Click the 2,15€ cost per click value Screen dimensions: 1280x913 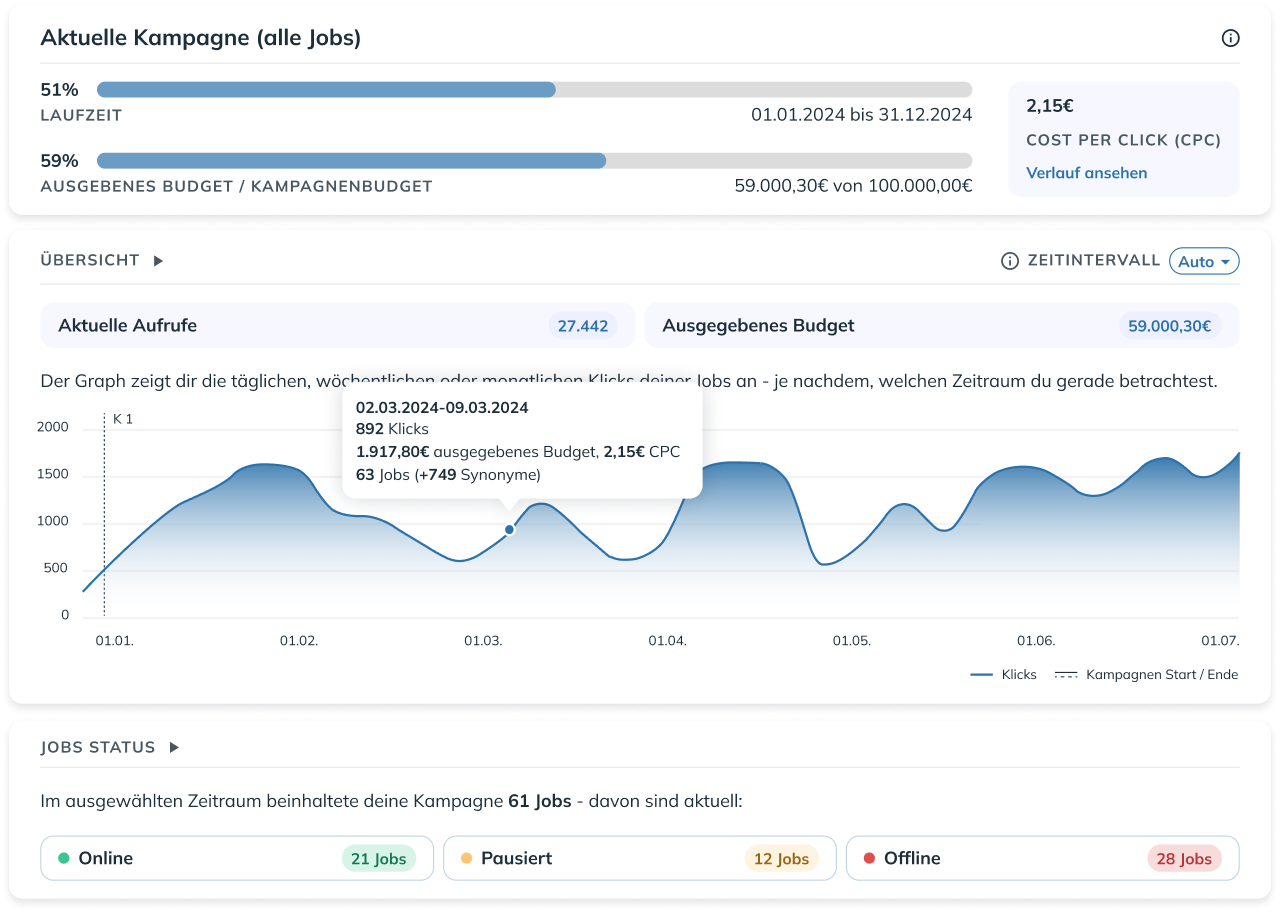(1050, 105)
